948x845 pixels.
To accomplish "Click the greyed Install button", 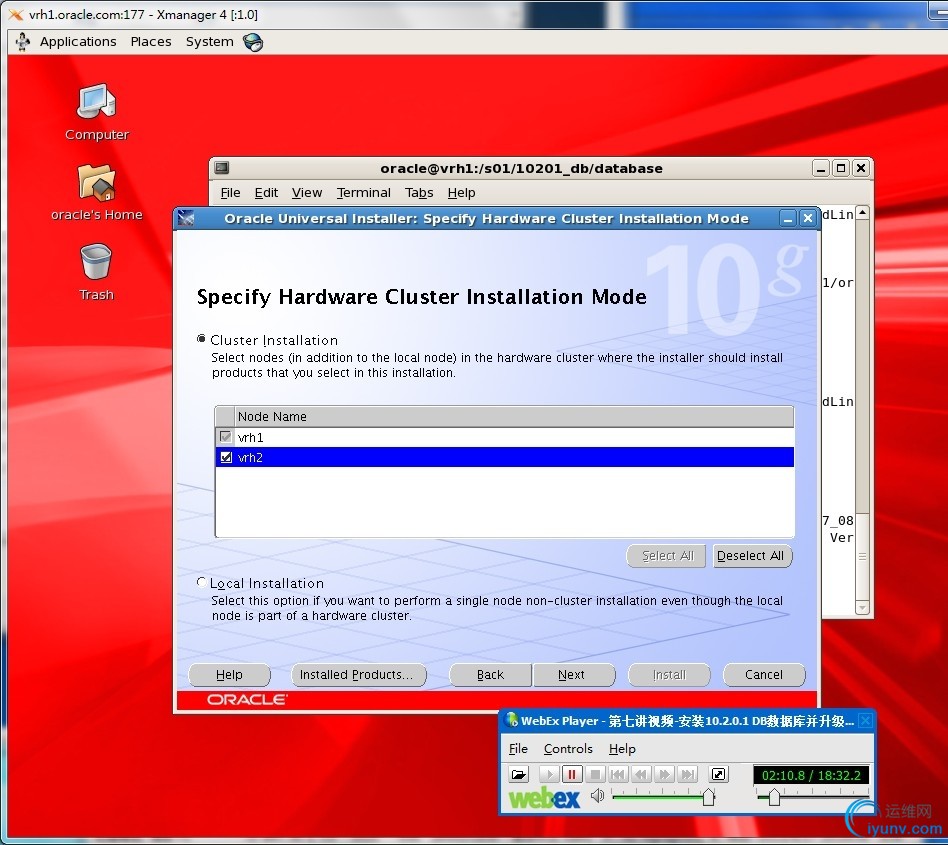I will (669, 675).
